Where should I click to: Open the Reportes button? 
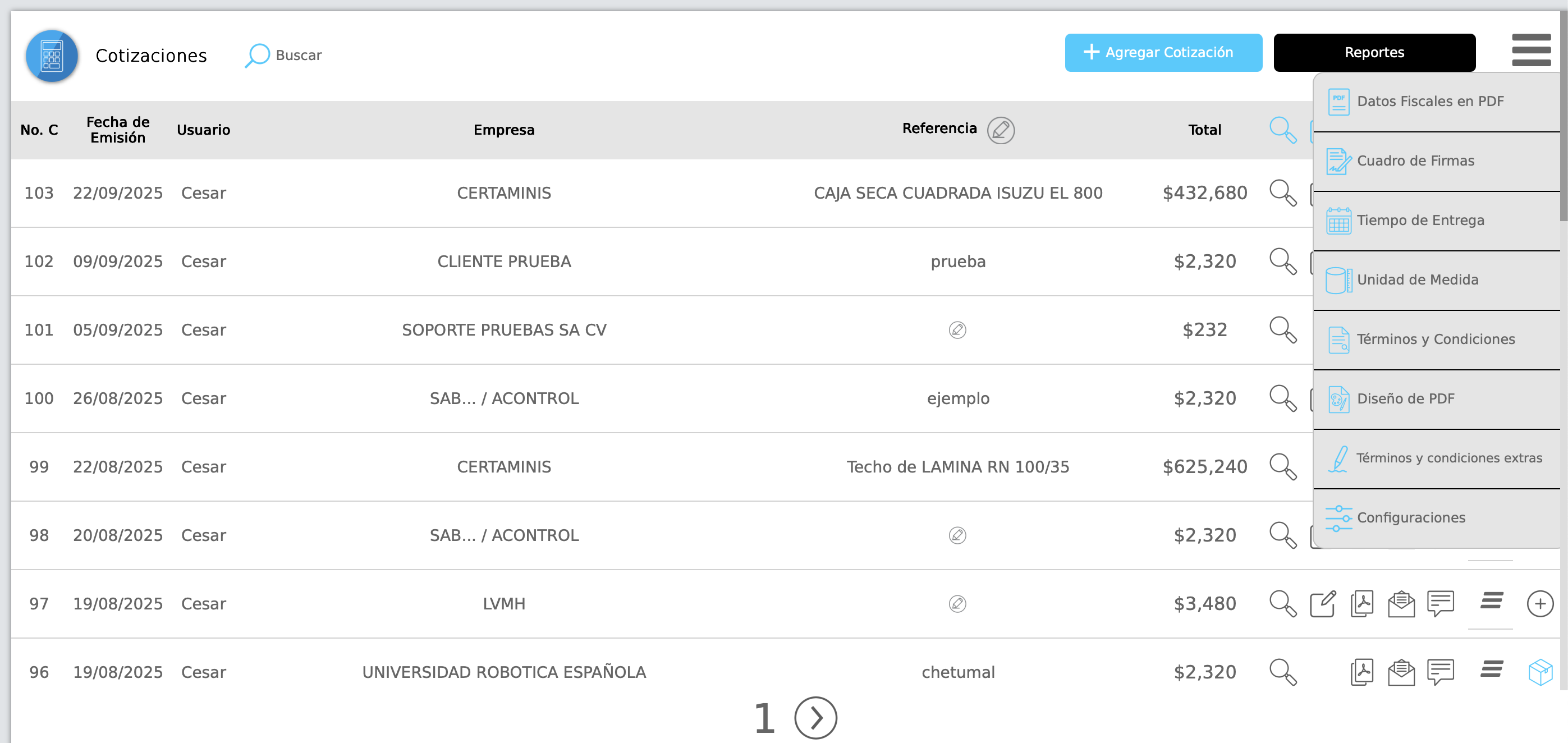pos(1374,53)
